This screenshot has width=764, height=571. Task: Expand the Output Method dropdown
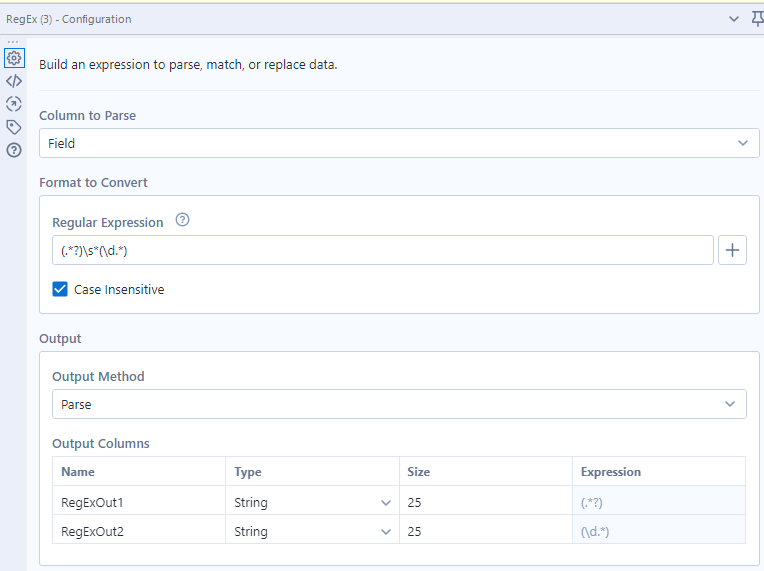click(x=399, y=403)
